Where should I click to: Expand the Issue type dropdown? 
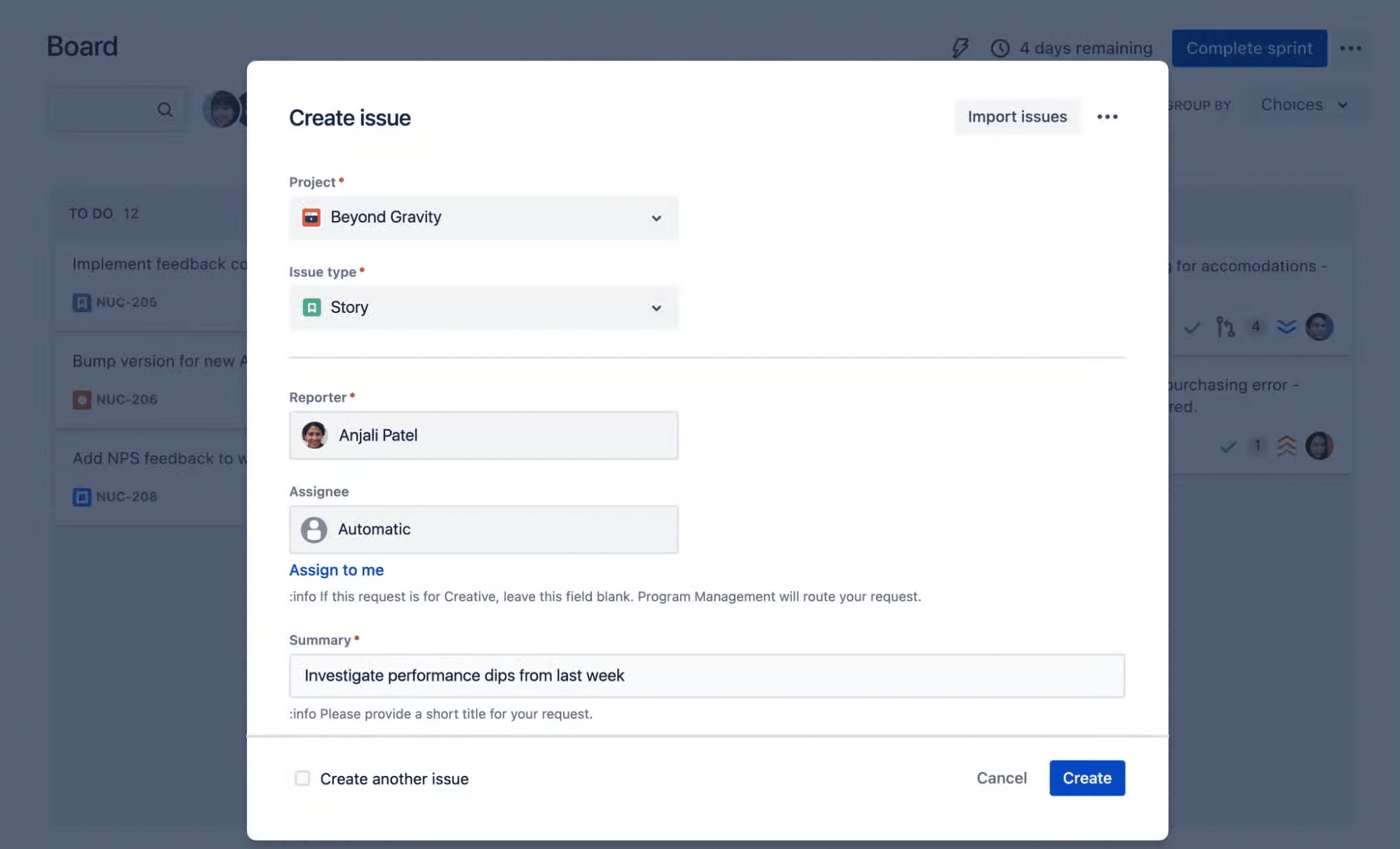click(x=483, y=307)
